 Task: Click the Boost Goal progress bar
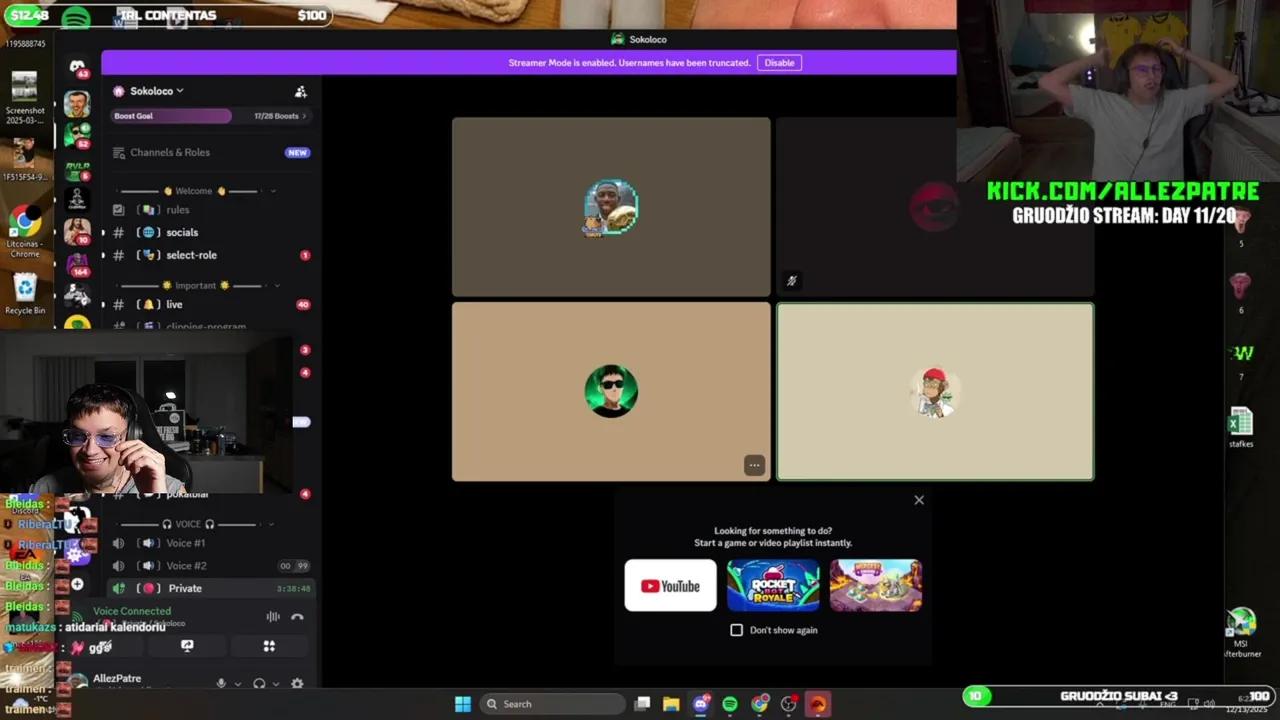click(x=172, y=115)
